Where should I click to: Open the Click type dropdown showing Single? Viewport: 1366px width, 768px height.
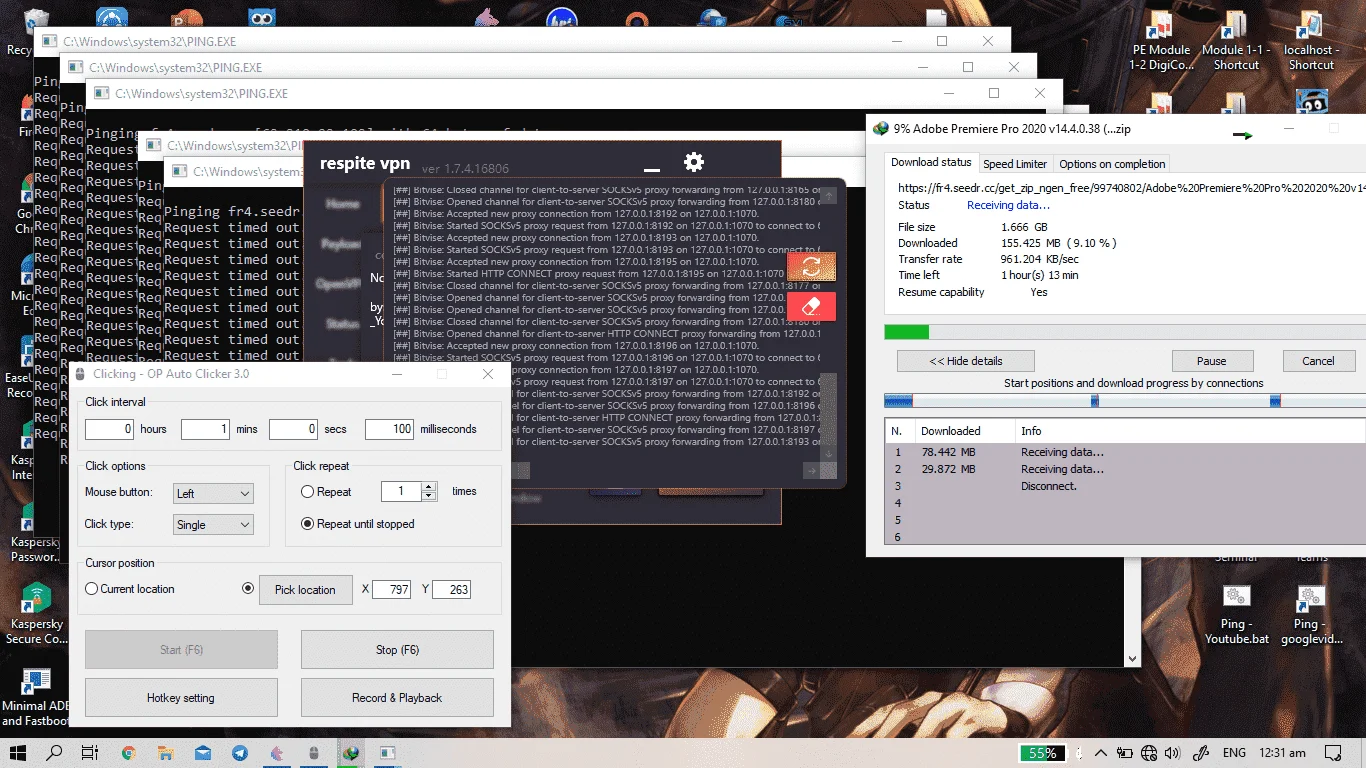(213, 524)
